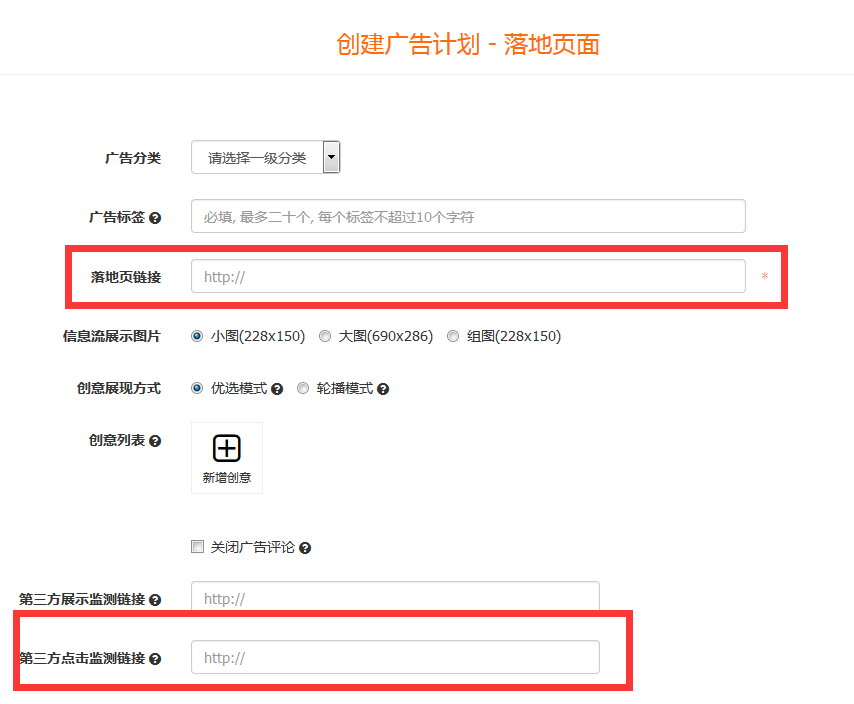Click the help icon beside 轮播模式
Screen dimensions: 854x704
pyautogui.click(x=383, y=389)
